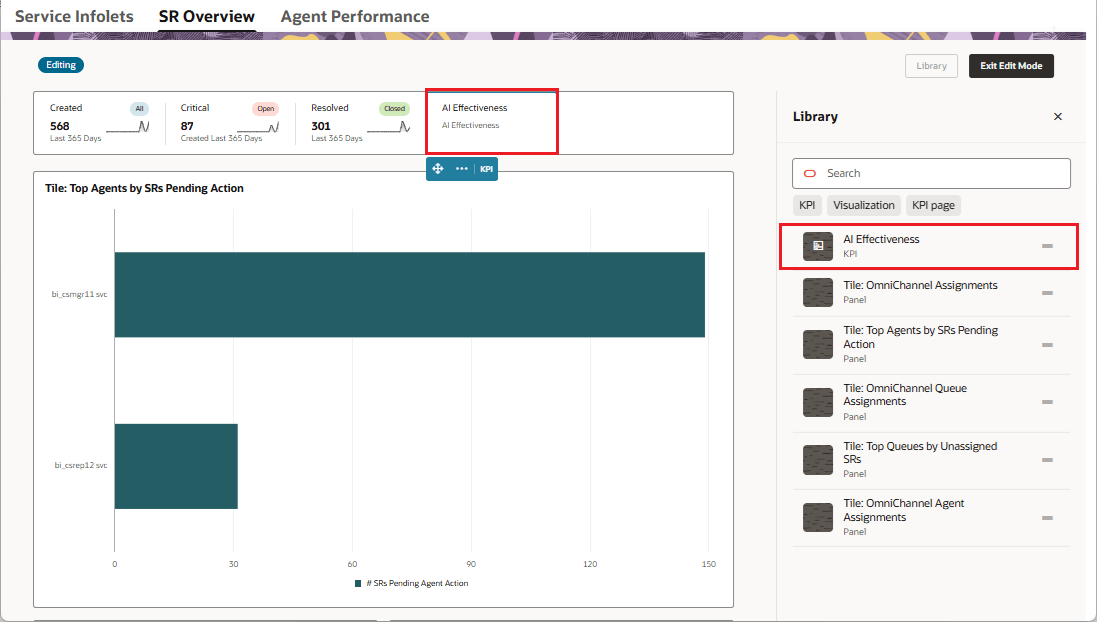This screenshot has width=1097, height=622.
Task: Click the AI Effectiveness KPI thumbnail icon
Action: click(x=818, y=246)
